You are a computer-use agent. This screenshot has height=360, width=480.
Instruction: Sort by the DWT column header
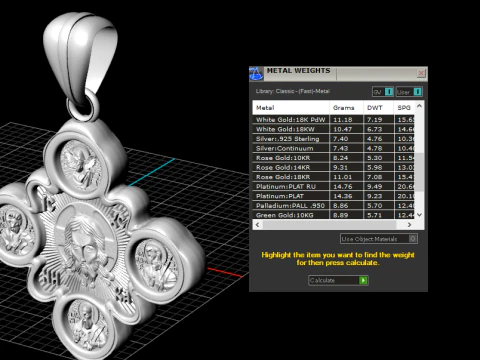point(379,108)
